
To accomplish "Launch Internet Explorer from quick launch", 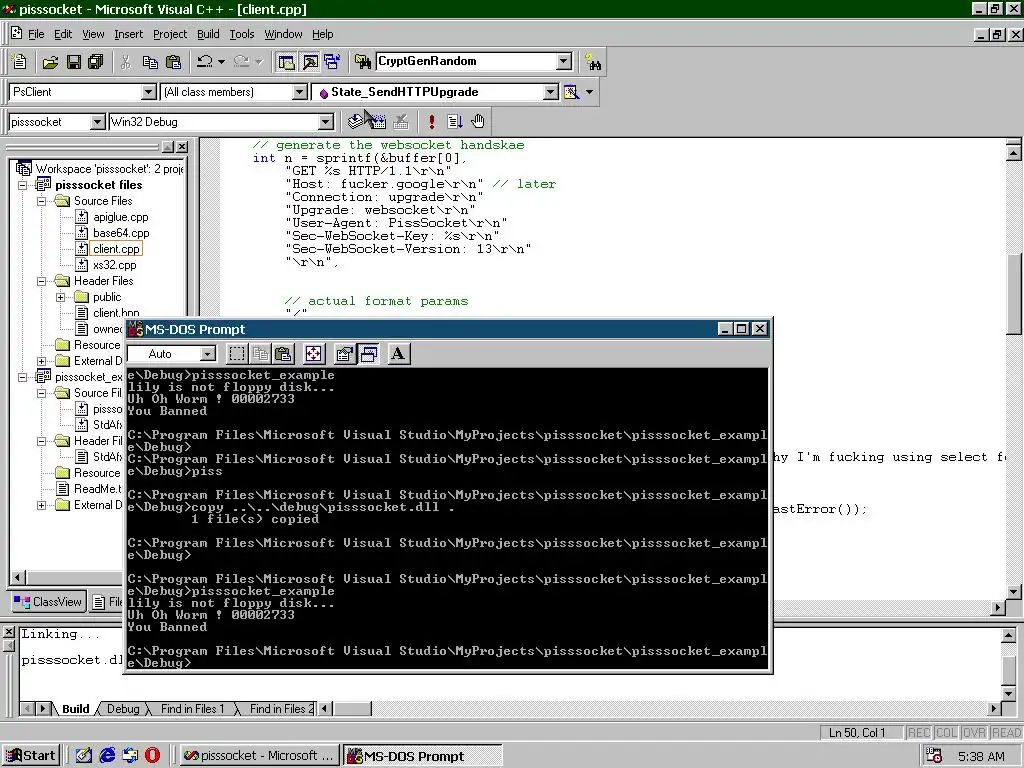I will click(x=107, y=756).
